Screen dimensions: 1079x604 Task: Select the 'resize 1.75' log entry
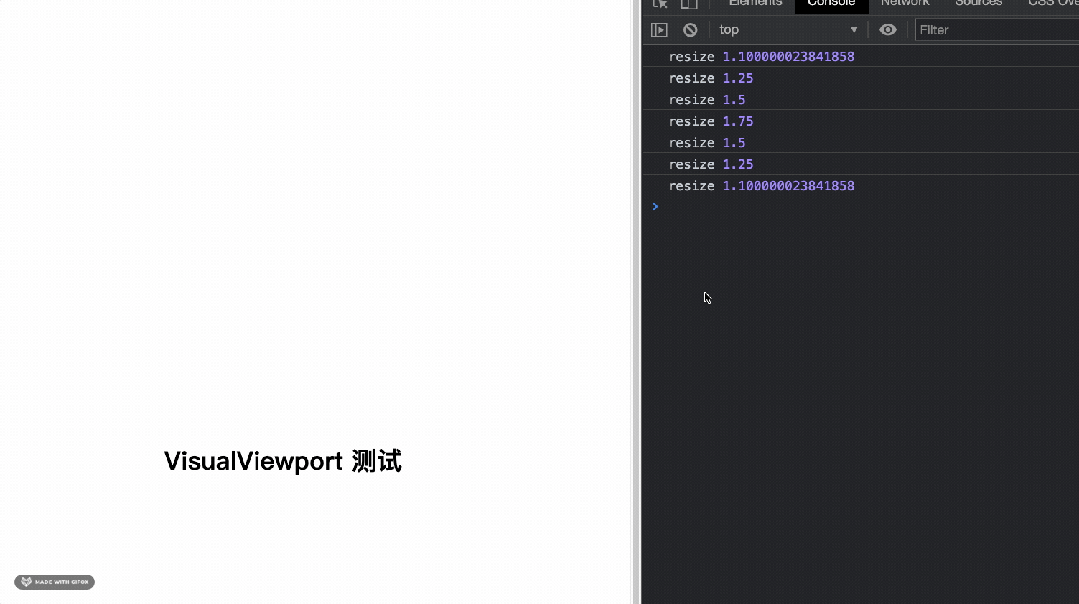click(710, 121)
